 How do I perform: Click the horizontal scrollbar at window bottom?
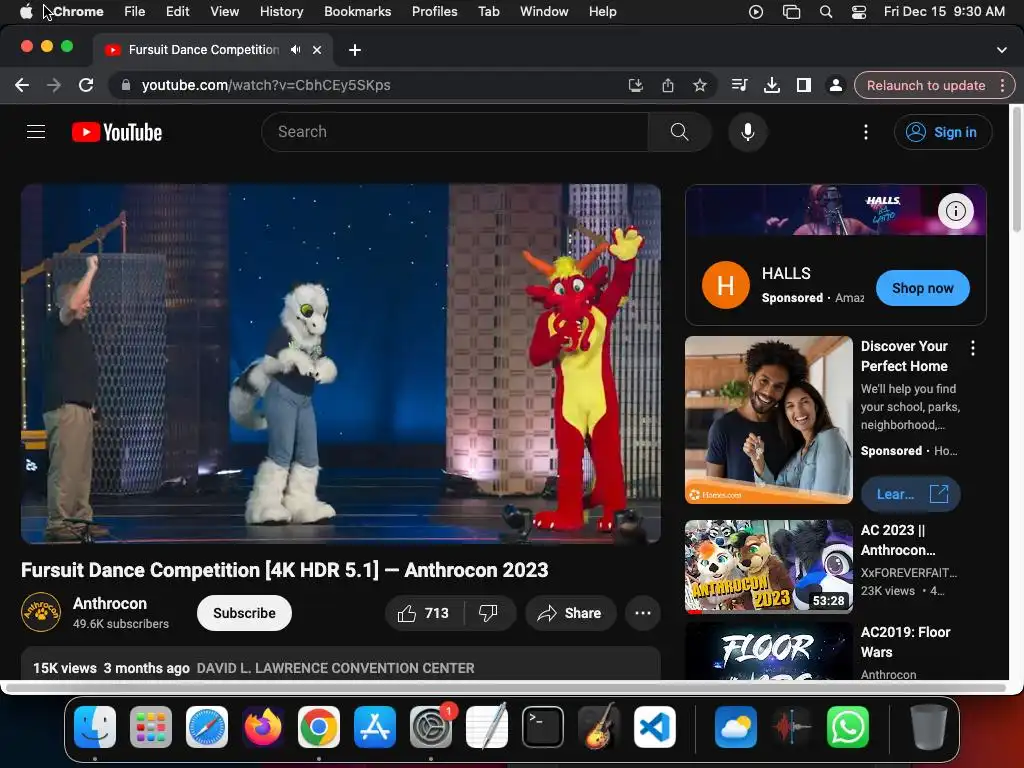506,687
